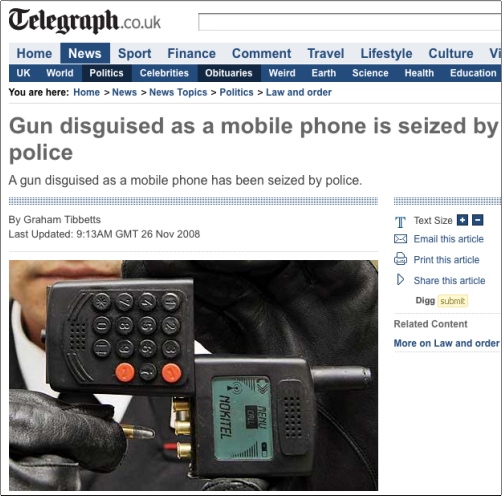Image resolution: width=502 pixels, height=496 pixels.
Task: Click Email this article link
Action: [x=448, y=239]
